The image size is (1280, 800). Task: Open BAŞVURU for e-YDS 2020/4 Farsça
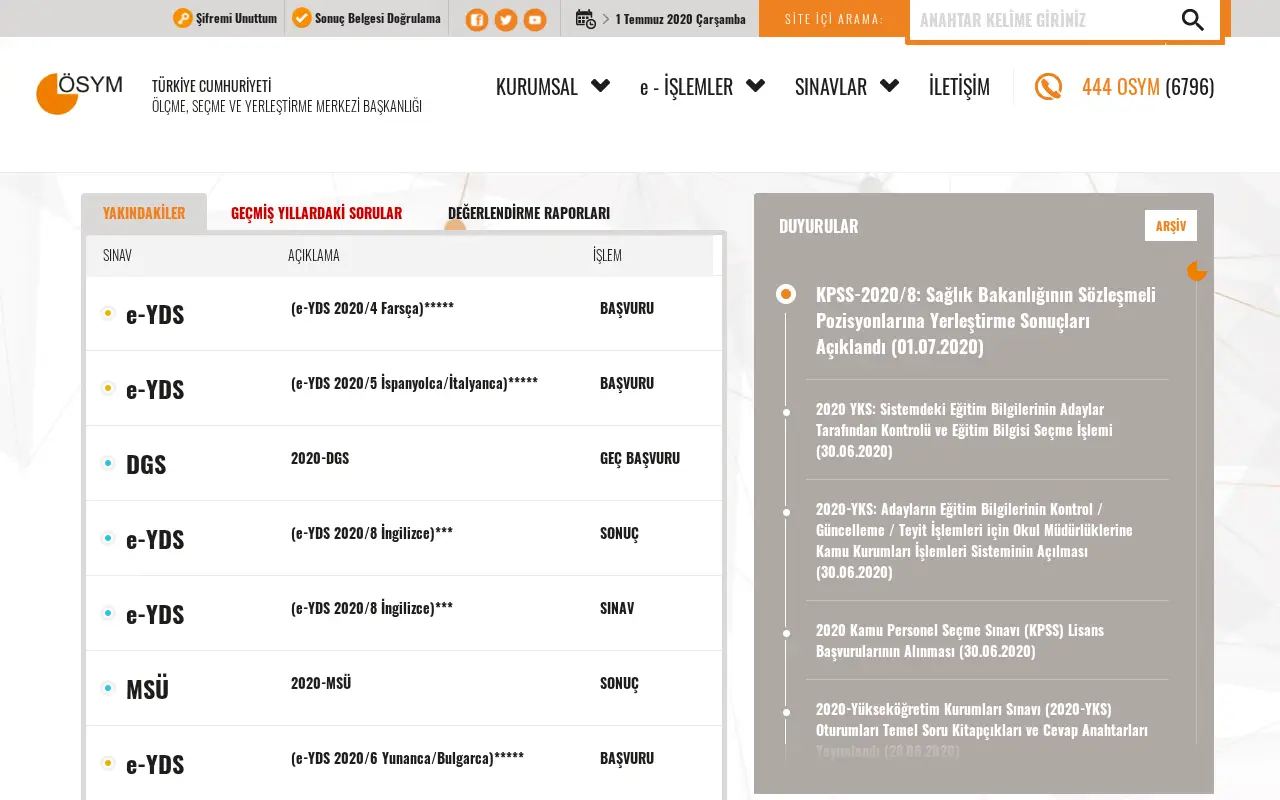[x=627, y=308]
